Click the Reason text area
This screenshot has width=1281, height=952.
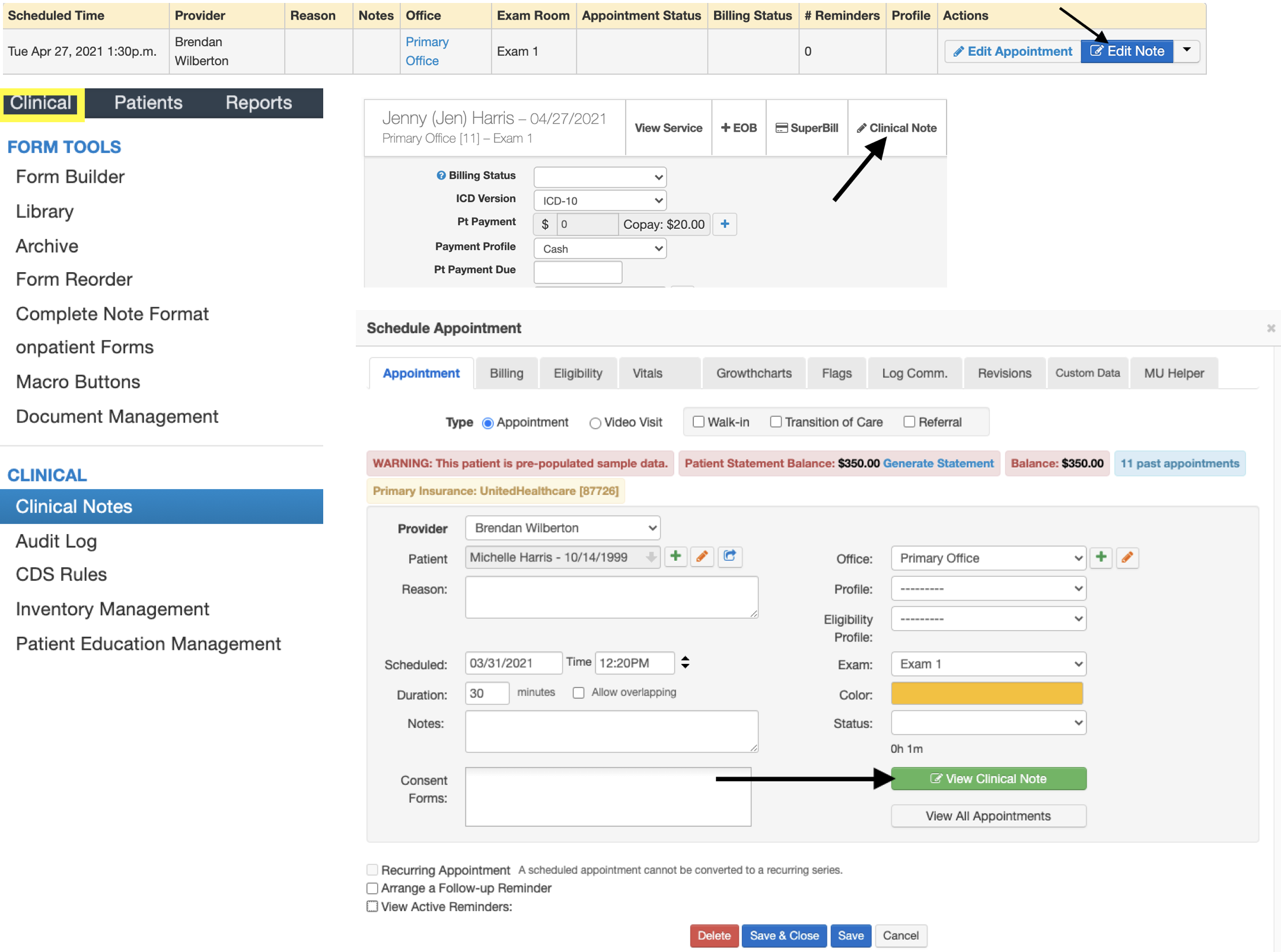coord(611,598)
